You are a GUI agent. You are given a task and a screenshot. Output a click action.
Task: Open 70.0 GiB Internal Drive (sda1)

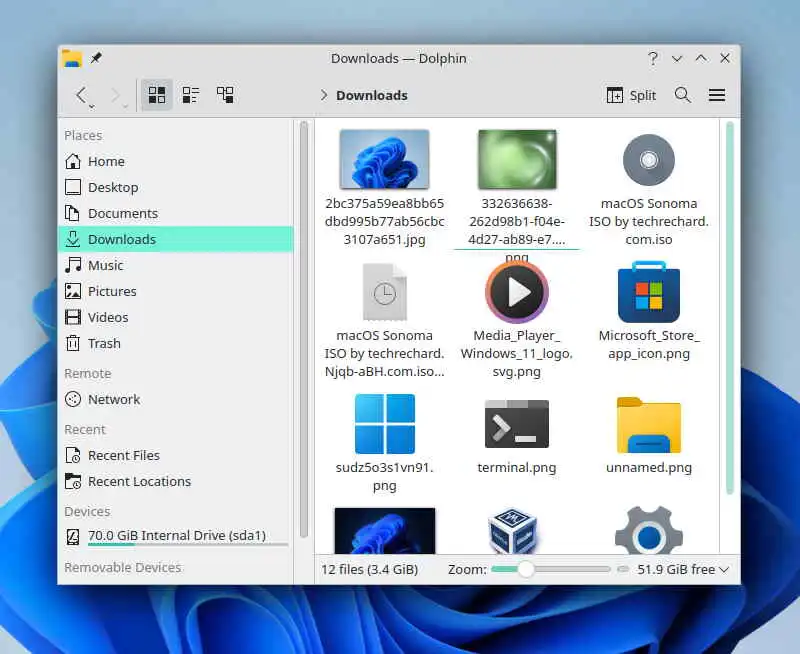(176, 537)
